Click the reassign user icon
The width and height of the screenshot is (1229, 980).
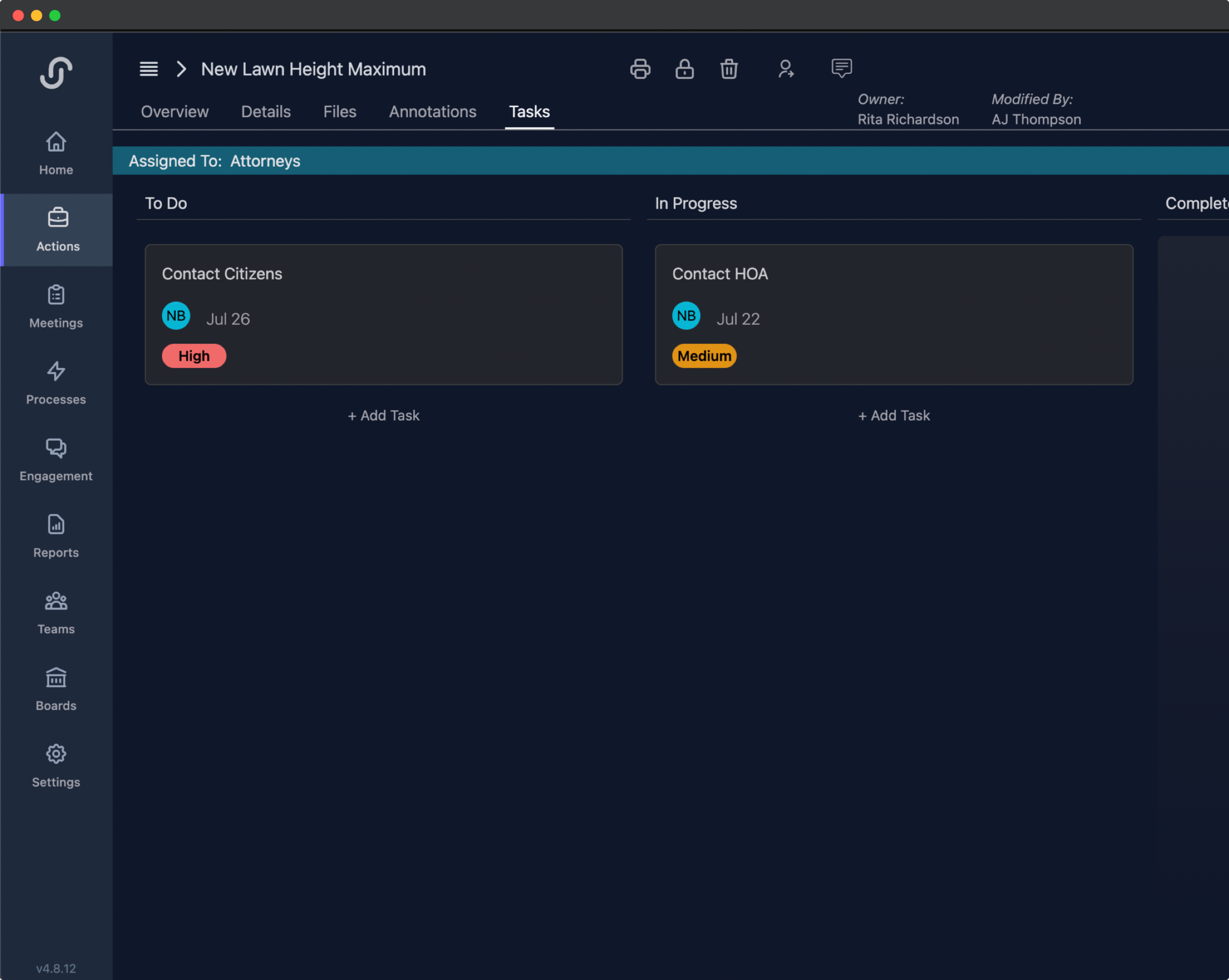785,69
